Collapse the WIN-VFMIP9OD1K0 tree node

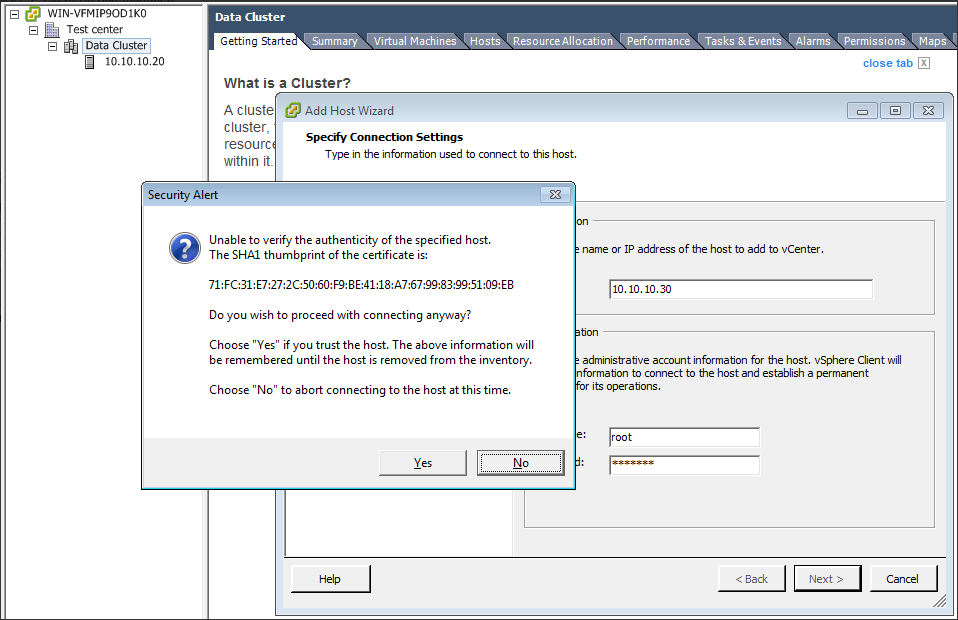pyautogui.click(x=15, y=13)
